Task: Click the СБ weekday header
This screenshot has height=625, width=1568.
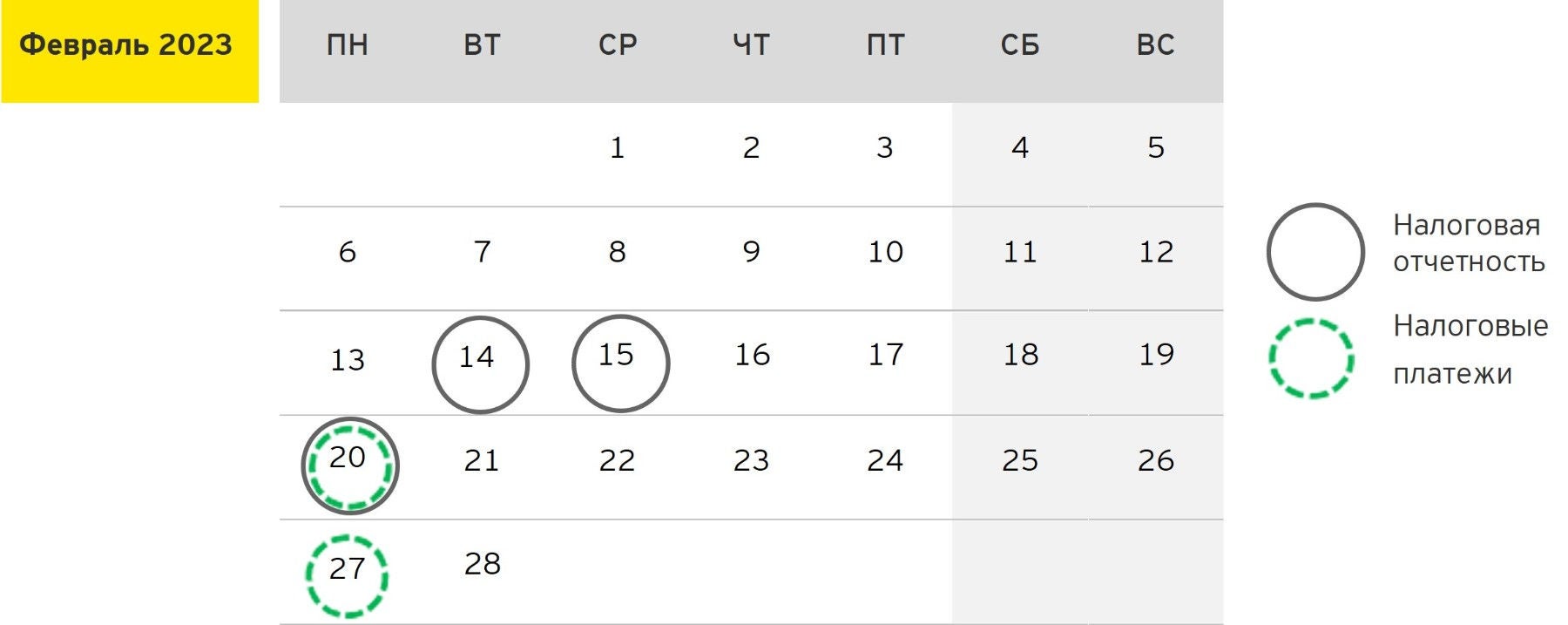Action: coord(1019,45)
